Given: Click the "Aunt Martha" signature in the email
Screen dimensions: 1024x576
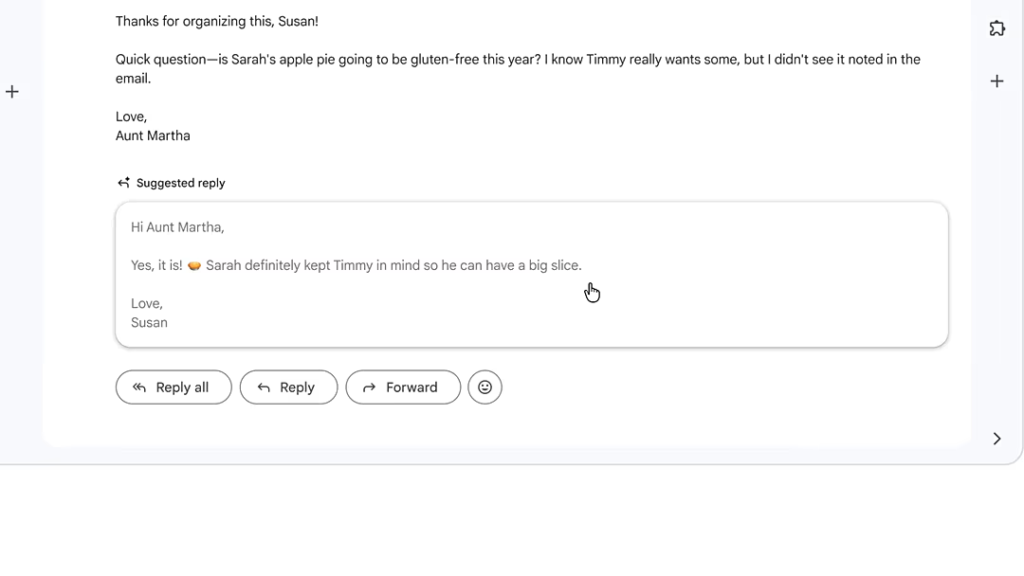Looking at the screenshot, I should coord(153,135).
